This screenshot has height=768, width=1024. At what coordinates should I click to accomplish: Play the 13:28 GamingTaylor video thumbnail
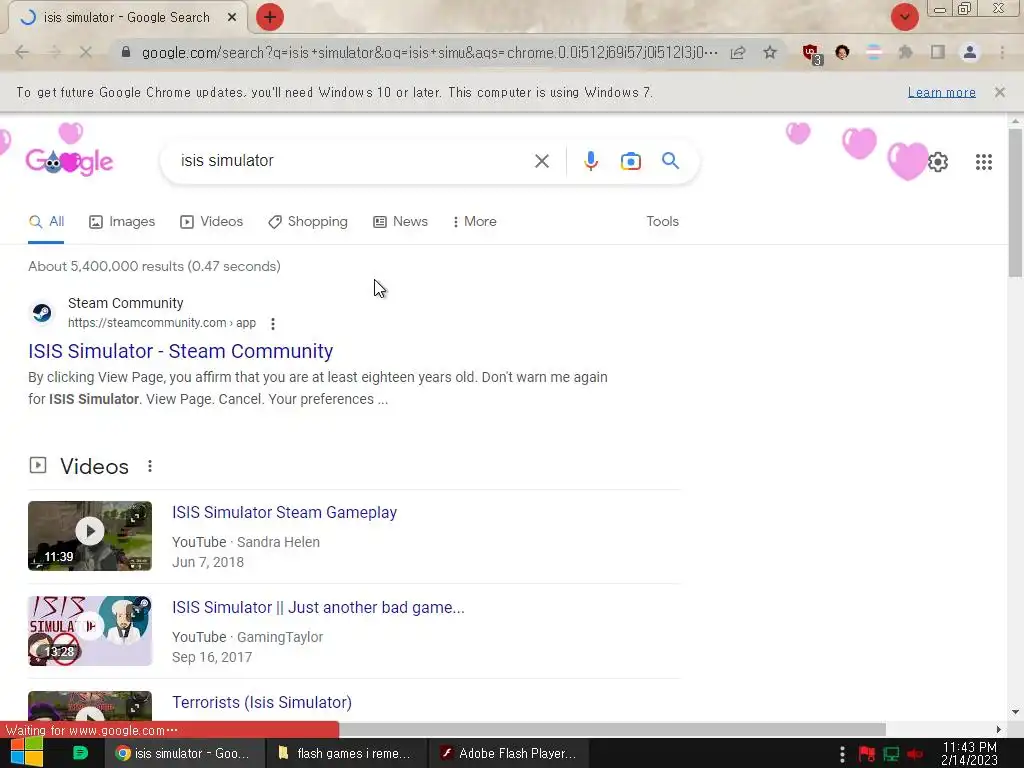tap(90, 631)
